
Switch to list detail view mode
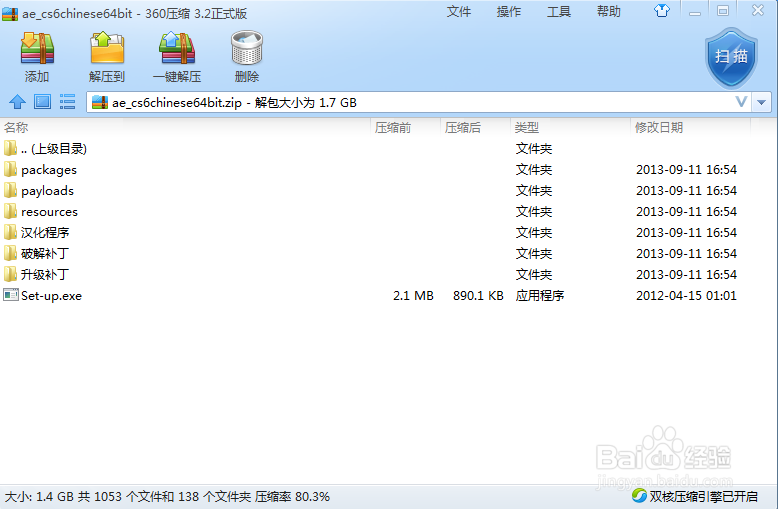(x=67, y=102)
